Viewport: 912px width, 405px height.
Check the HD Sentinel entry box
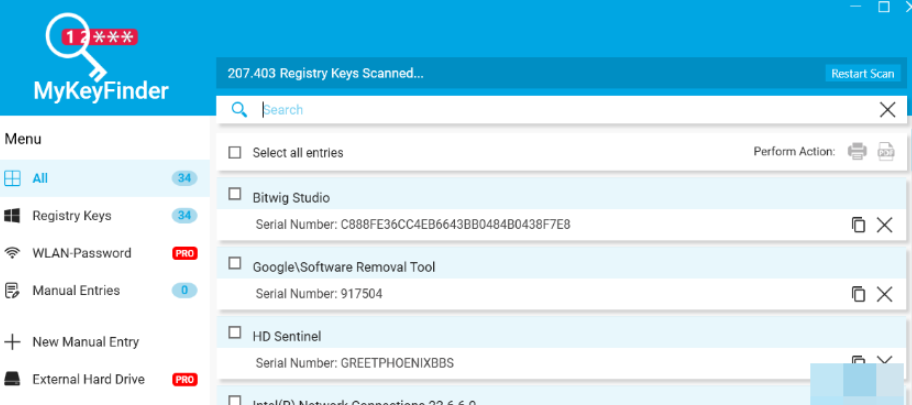tap(234, 332)
